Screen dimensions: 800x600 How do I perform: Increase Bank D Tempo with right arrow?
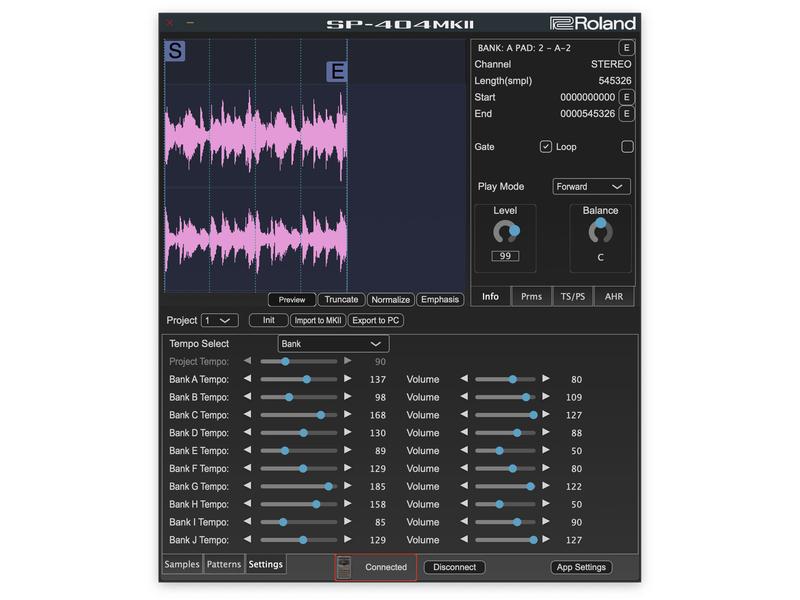[347, 433]
